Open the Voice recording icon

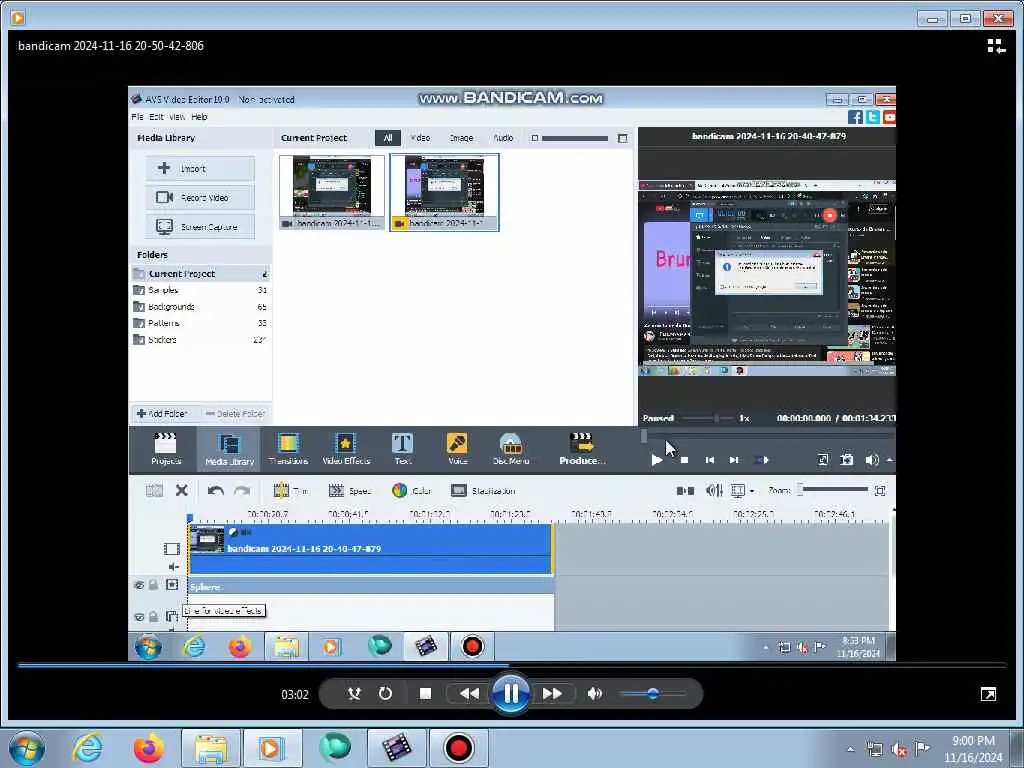tap(457, 449)
